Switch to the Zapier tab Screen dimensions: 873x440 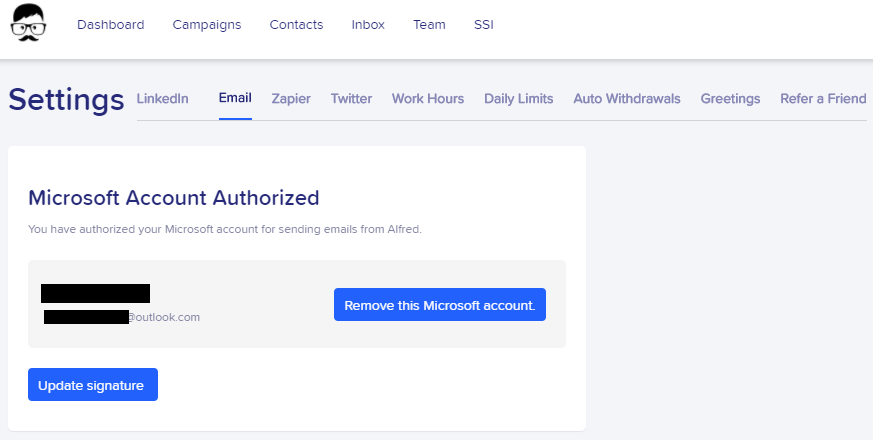291,99
